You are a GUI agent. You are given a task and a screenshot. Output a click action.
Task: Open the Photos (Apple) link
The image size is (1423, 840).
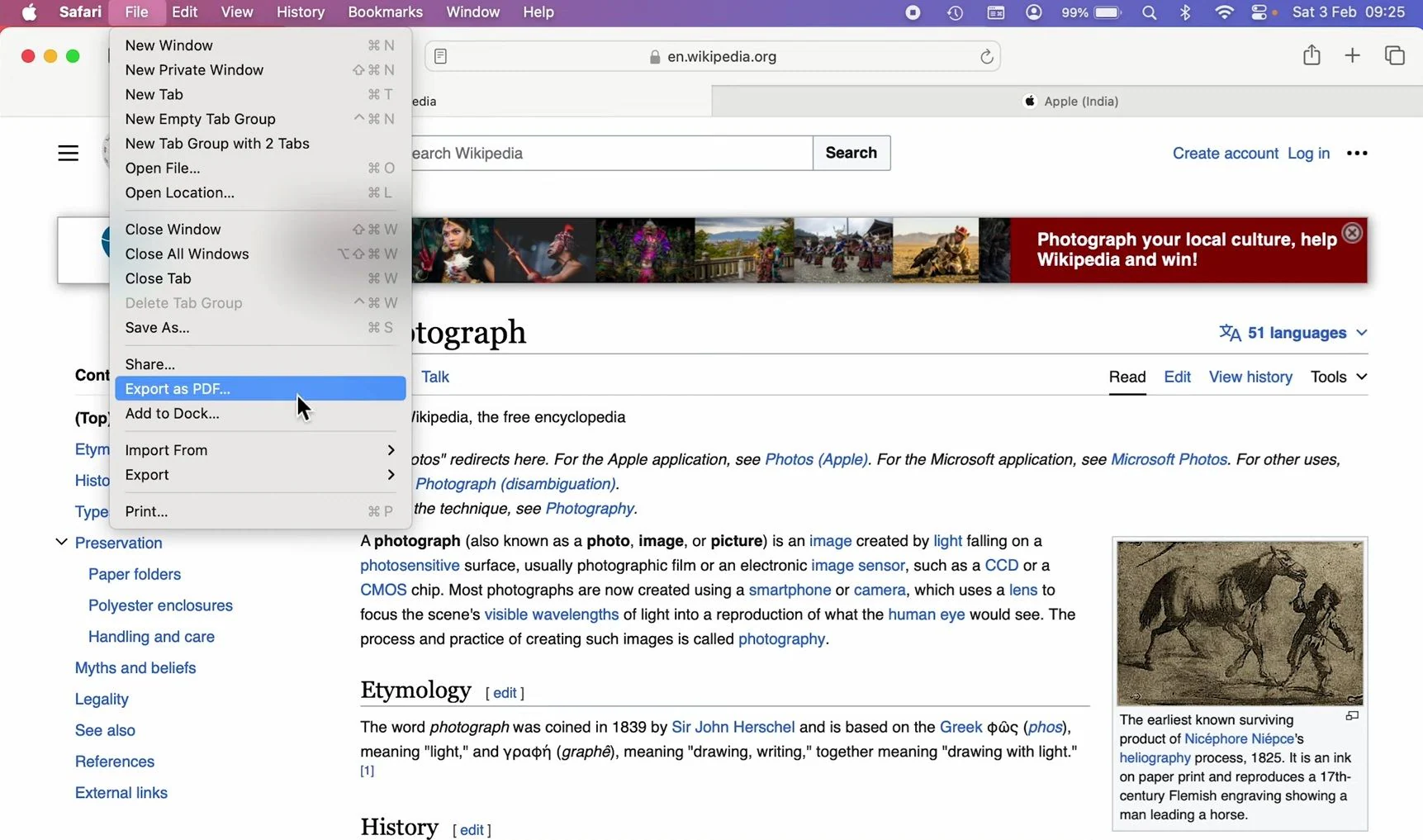(816, 459)
